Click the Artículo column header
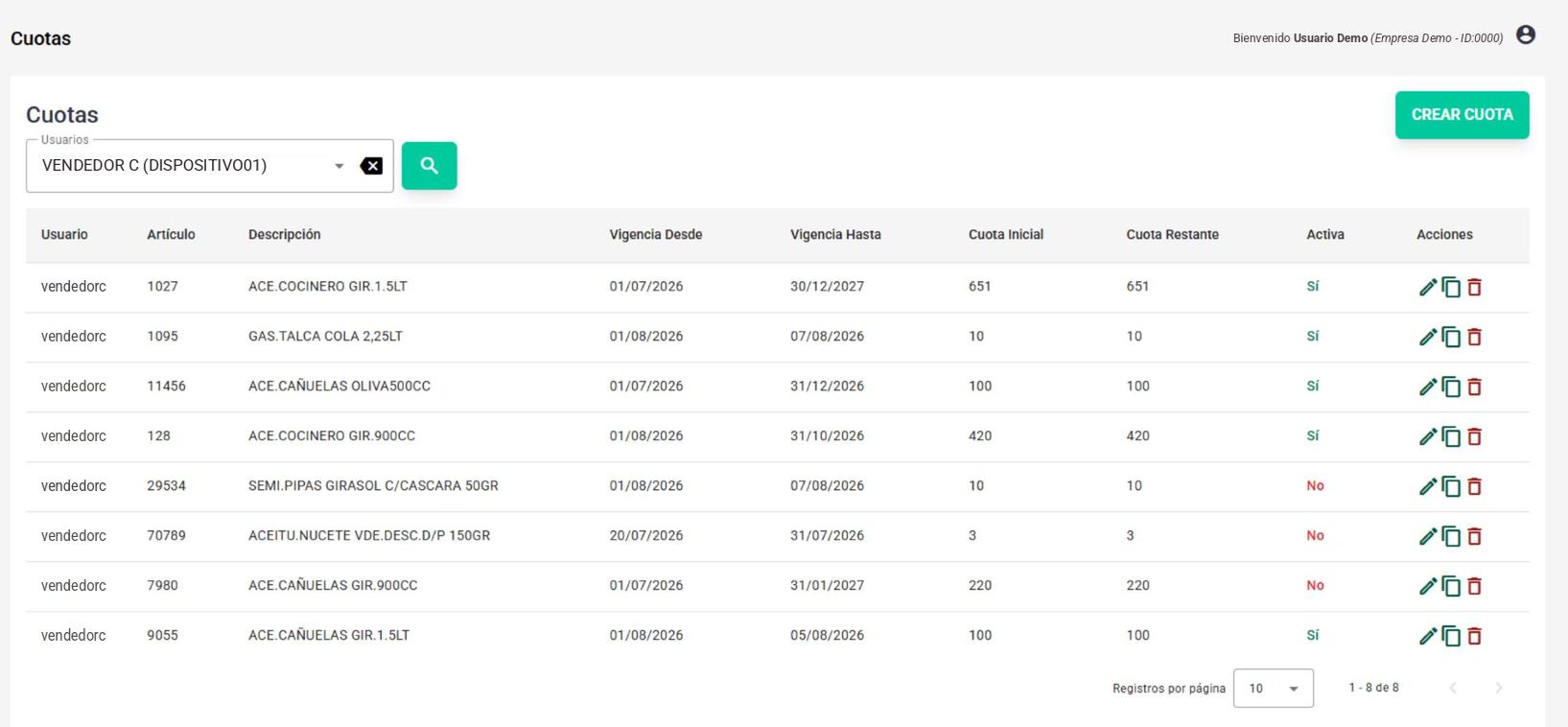1568x727 pixels. (x=171, y=235)
